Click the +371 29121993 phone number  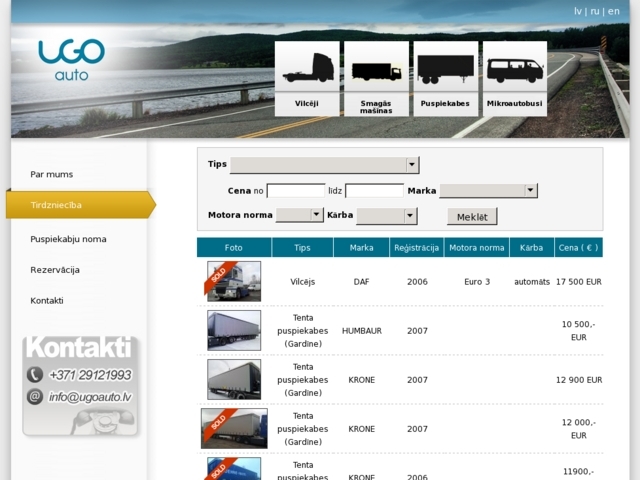click(90, 375)
